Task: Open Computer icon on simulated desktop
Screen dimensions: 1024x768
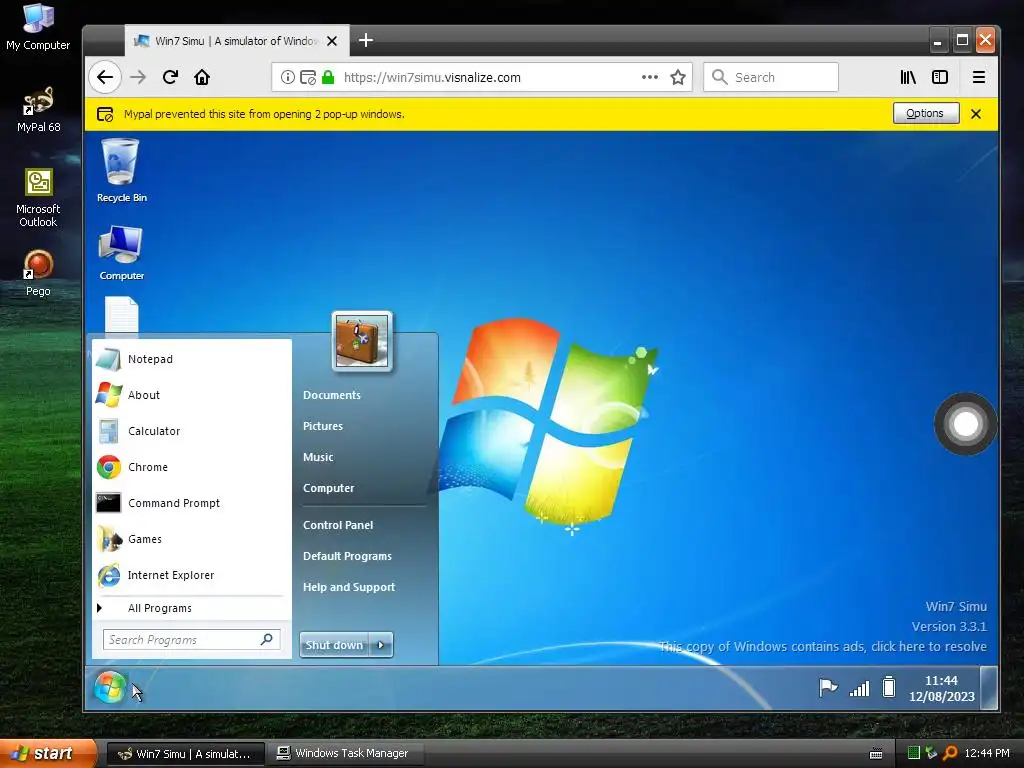Action: 121,253
